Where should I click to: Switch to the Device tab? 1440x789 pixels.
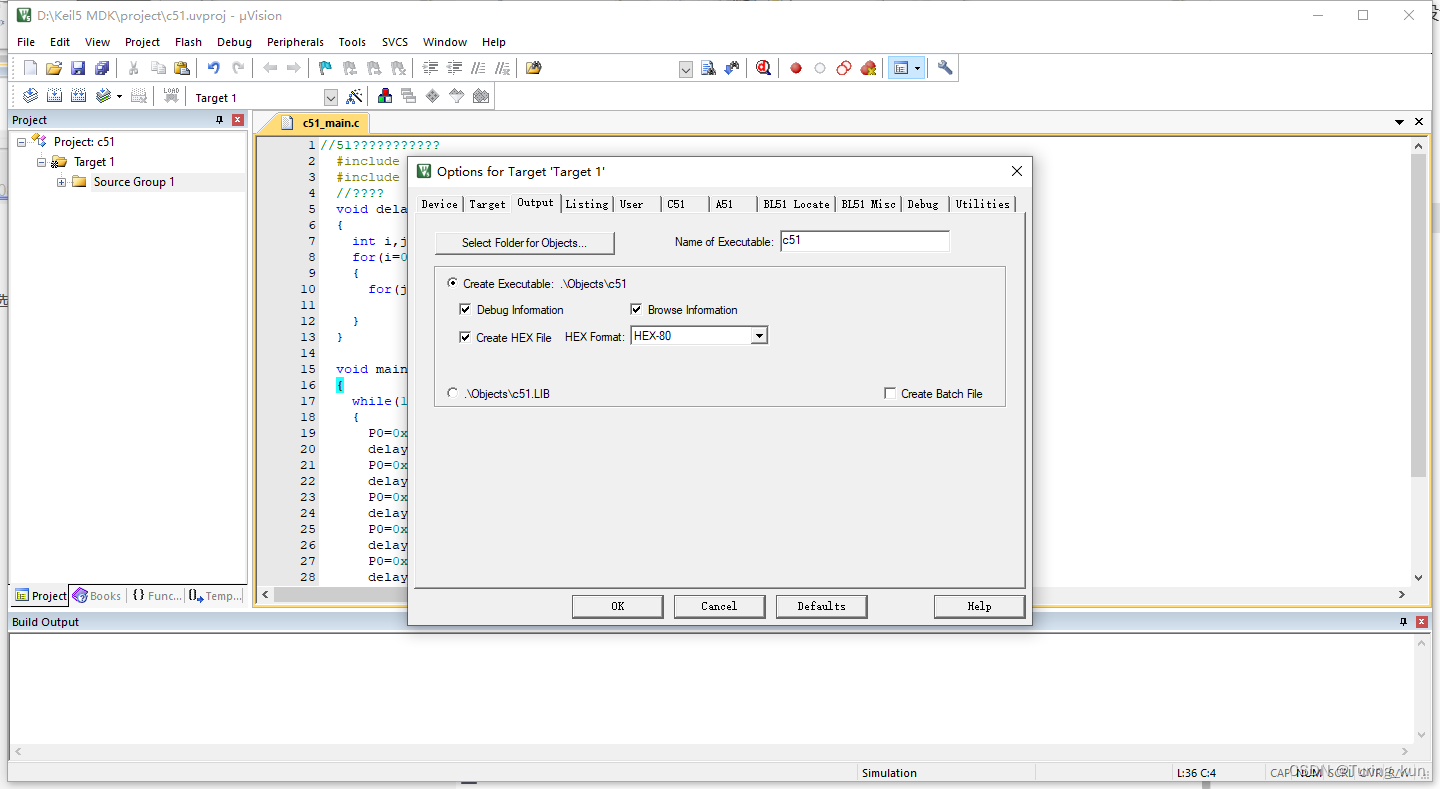(x=439, y=204)
